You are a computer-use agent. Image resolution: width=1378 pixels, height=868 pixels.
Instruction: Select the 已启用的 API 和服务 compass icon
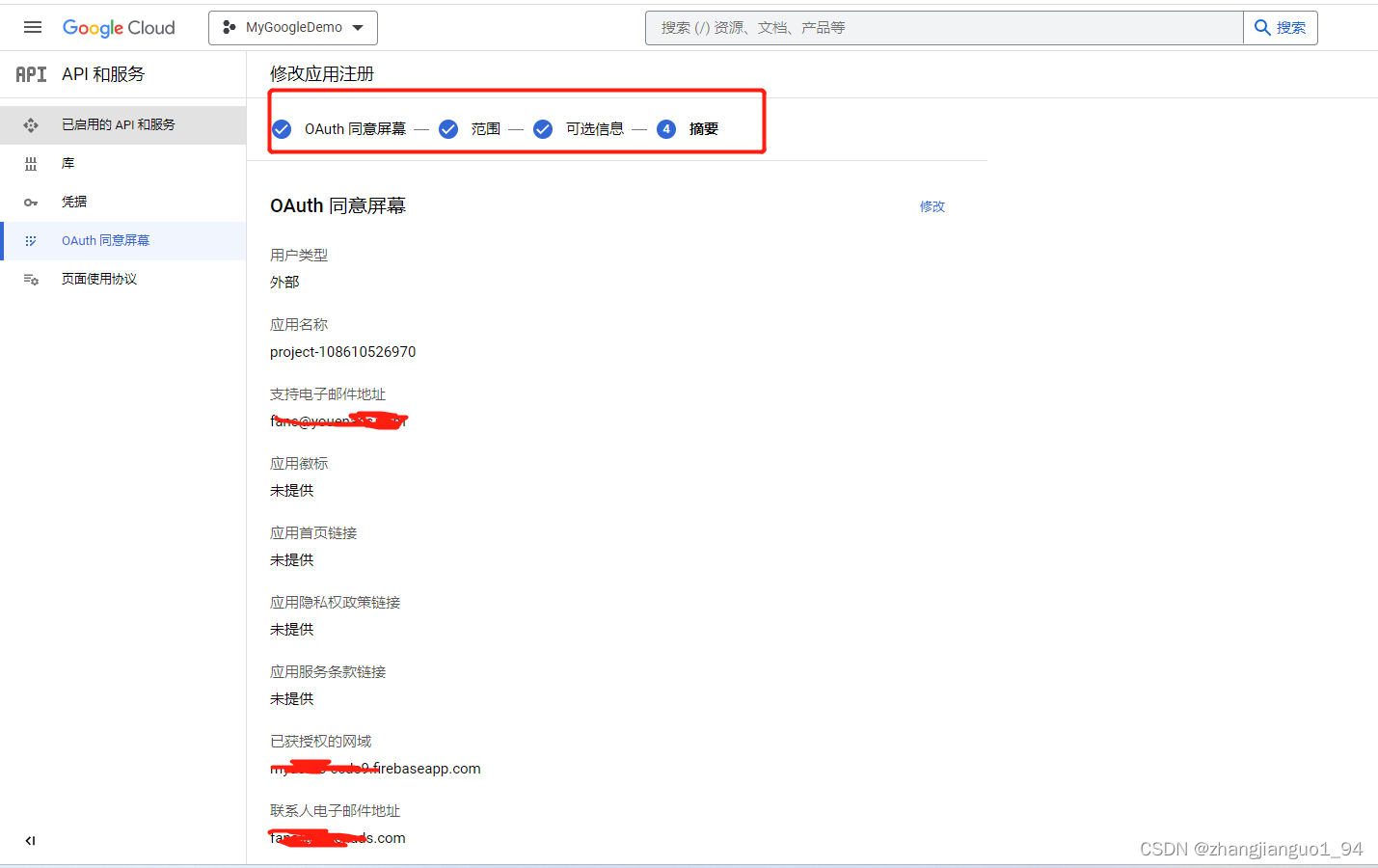30,124
